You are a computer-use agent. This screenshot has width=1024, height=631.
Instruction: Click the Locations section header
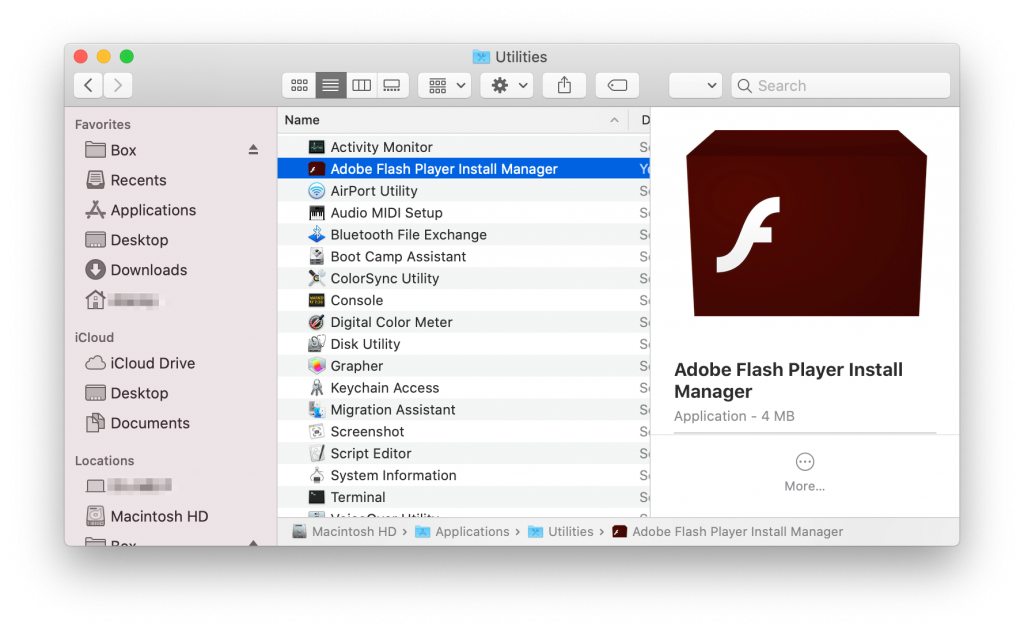104,461
